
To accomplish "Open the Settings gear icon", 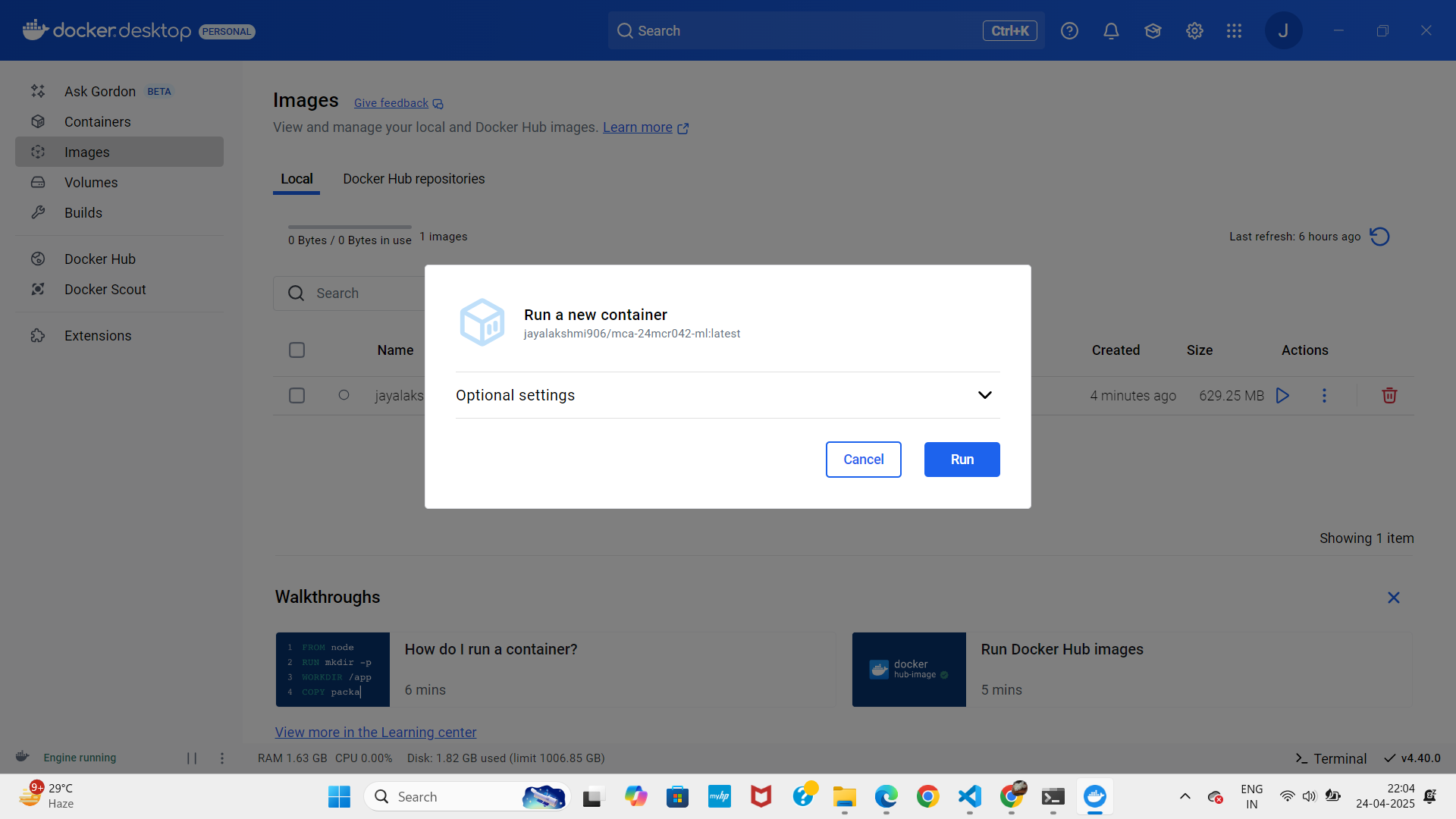I will (x=1194, y=30).
